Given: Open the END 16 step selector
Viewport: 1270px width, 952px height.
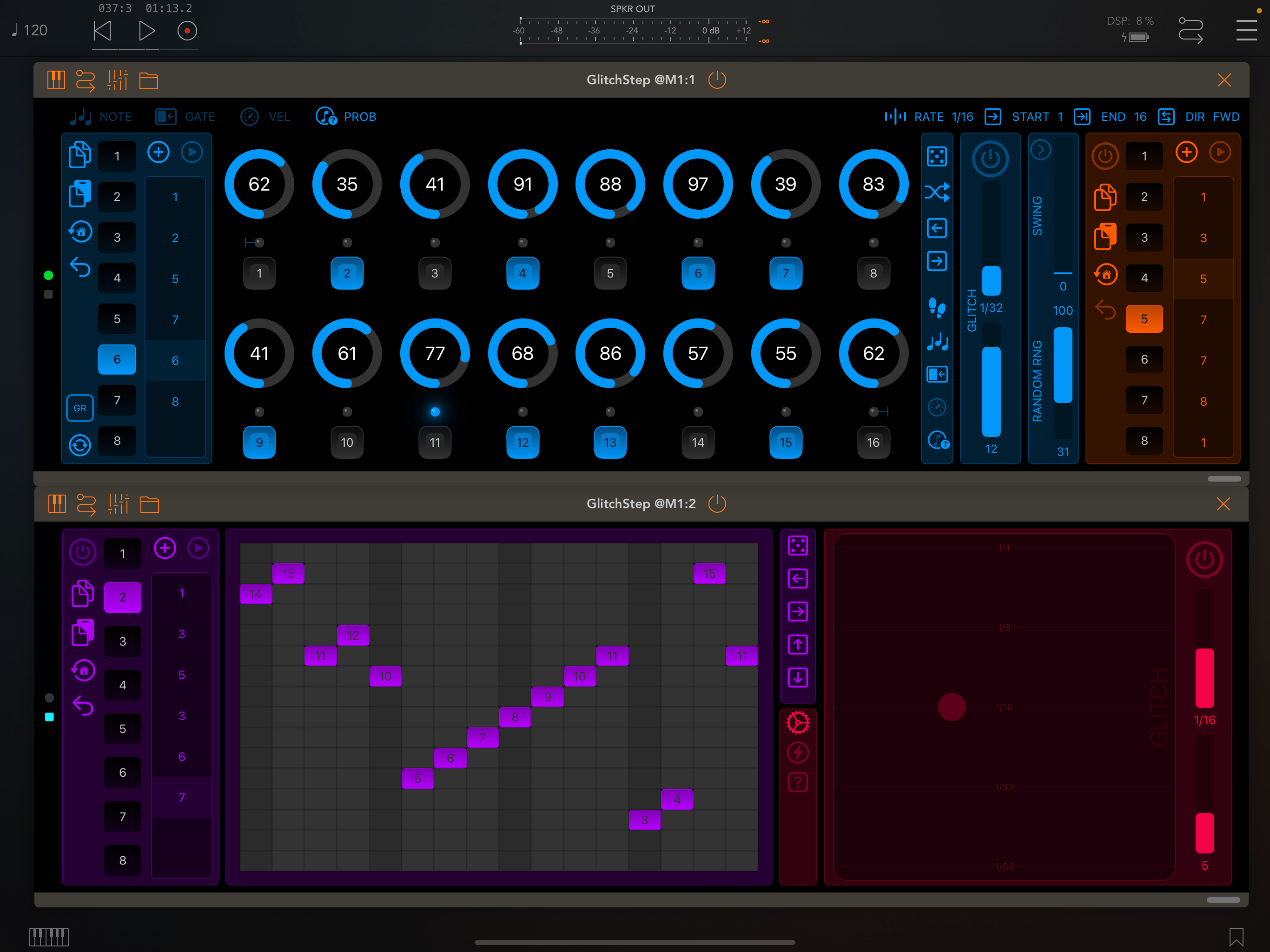Looking at the screenshot, I should tap(1111, 117).
